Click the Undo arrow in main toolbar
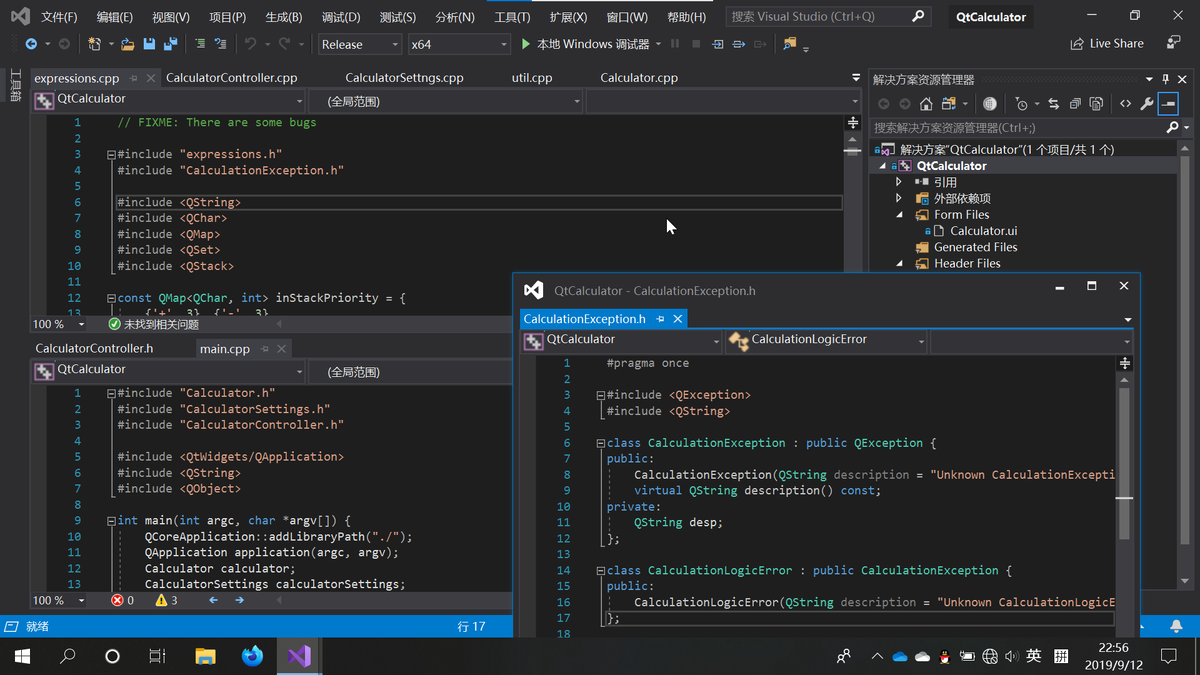 click(x=250, y=44)
